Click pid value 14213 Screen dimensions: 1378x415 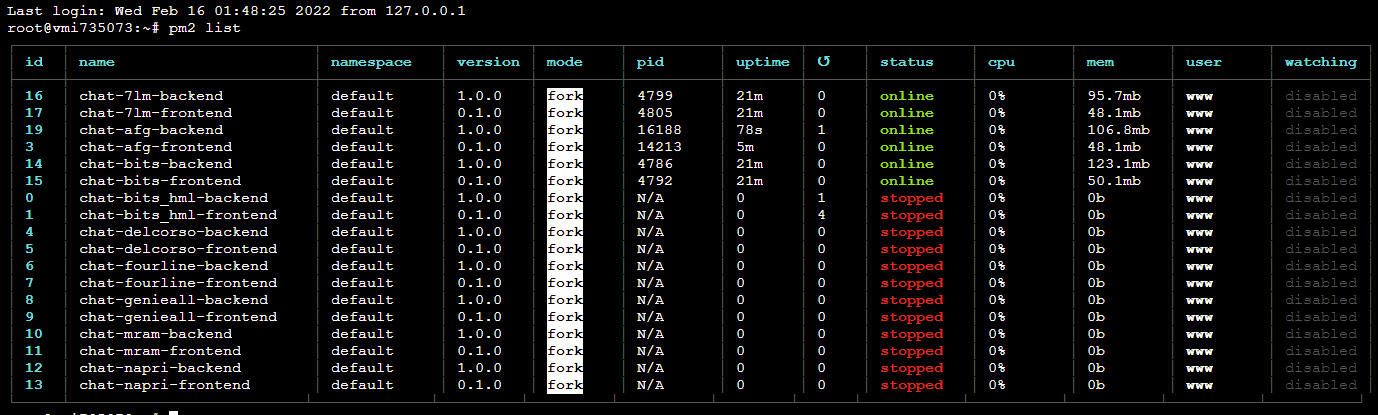659,147
